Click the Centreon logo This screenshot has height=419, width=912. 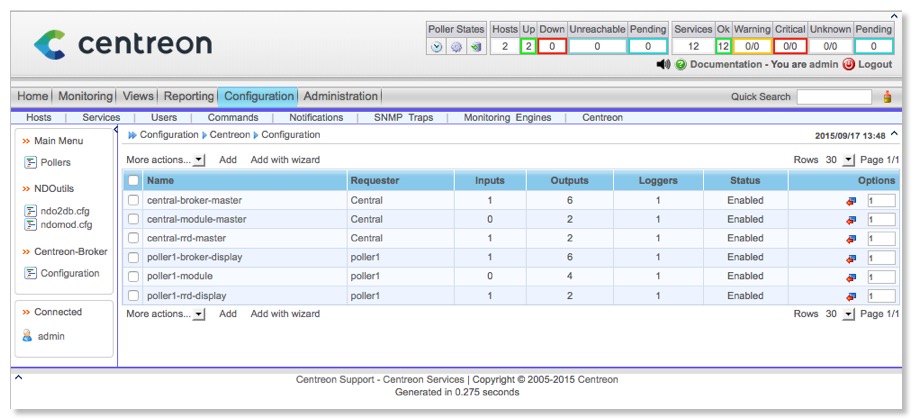[x=123, y=45]
